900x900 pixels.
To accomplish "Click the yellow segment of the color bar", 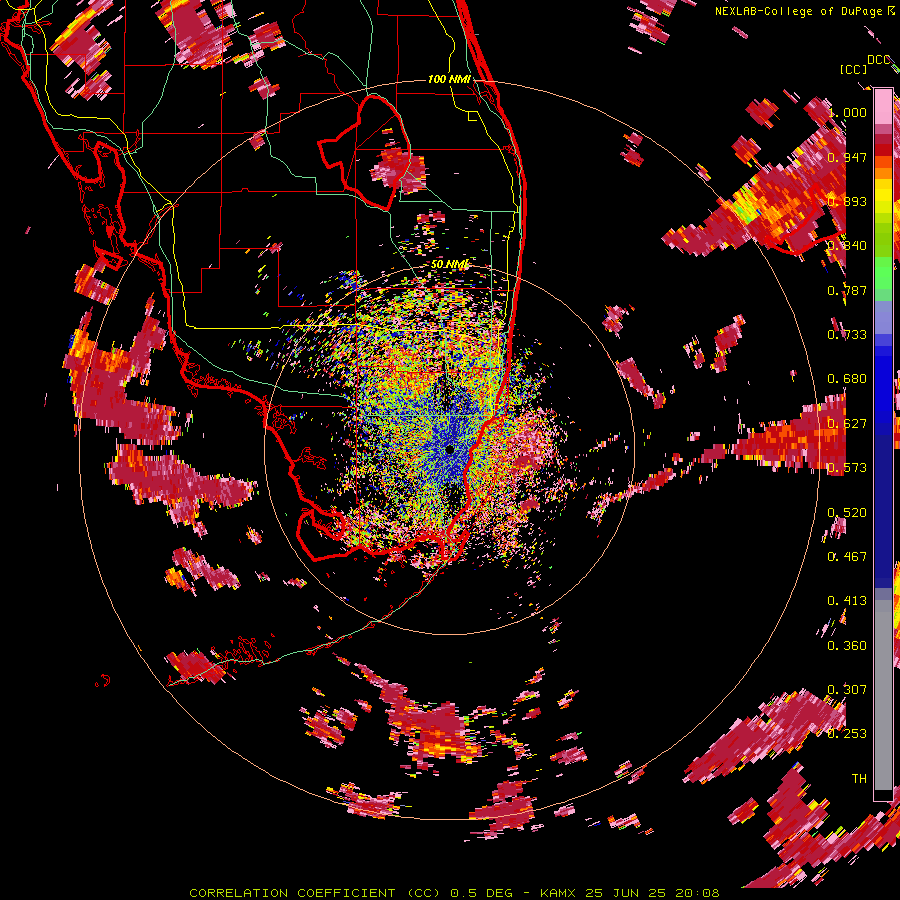I will pos(883,197).
